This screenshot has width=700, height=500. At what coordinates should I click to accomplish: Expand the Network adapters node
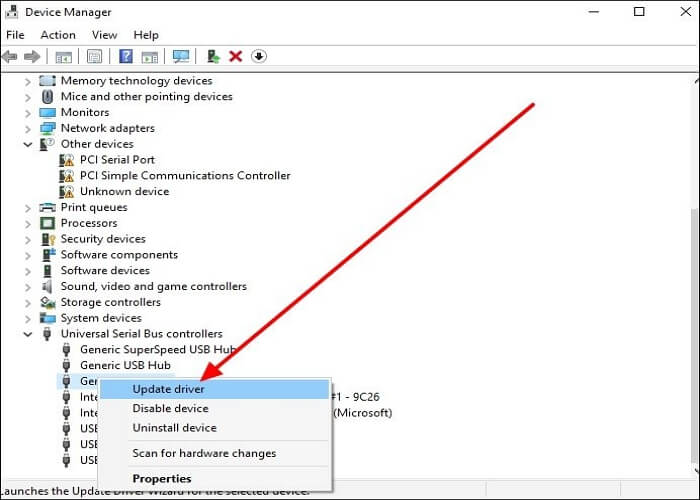[x=28, y=129]
